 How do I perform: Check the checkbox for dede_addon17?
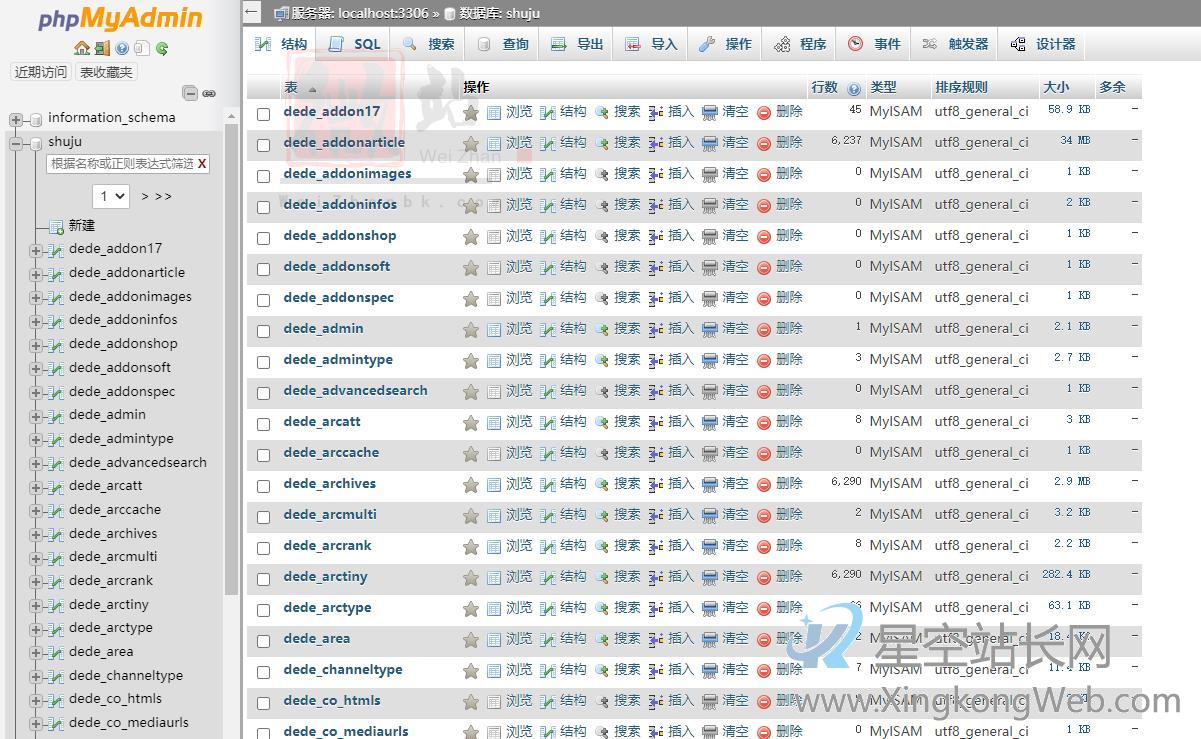point(263,113)
